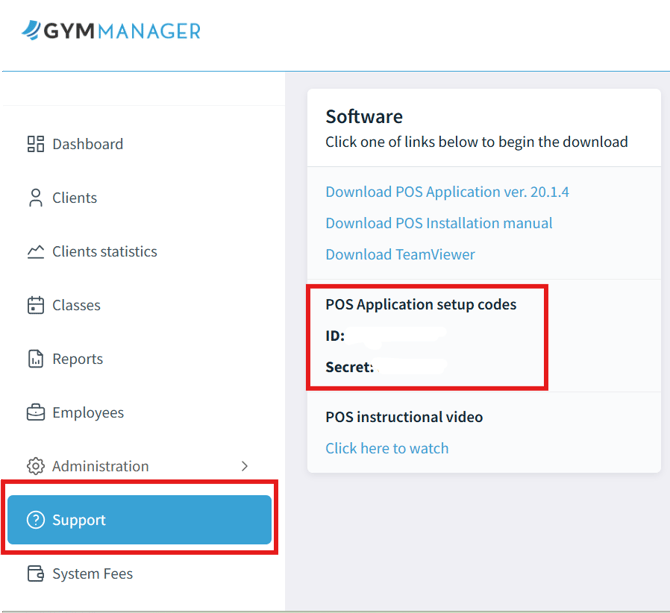The width and height of the screenshot is (670, 613).
Task: Click the Employees briefcase icon
Action: pos(36,412)
